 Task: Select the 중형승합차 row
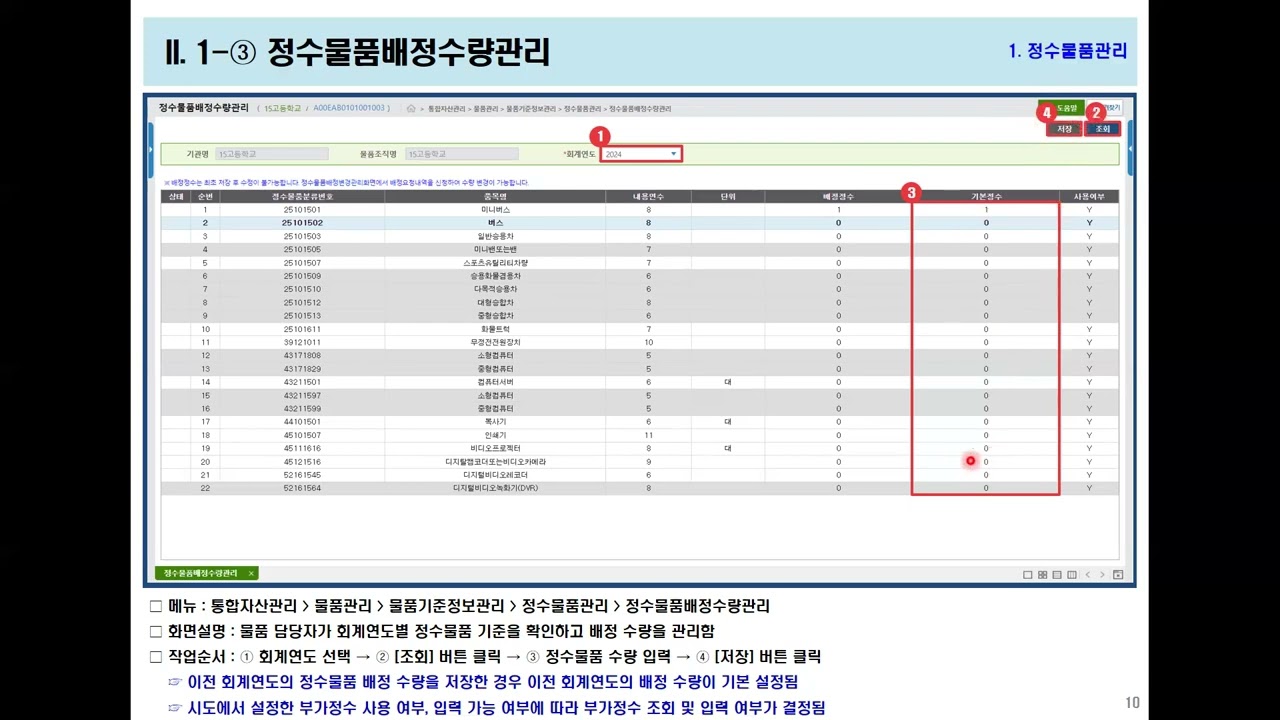[640, 316]
